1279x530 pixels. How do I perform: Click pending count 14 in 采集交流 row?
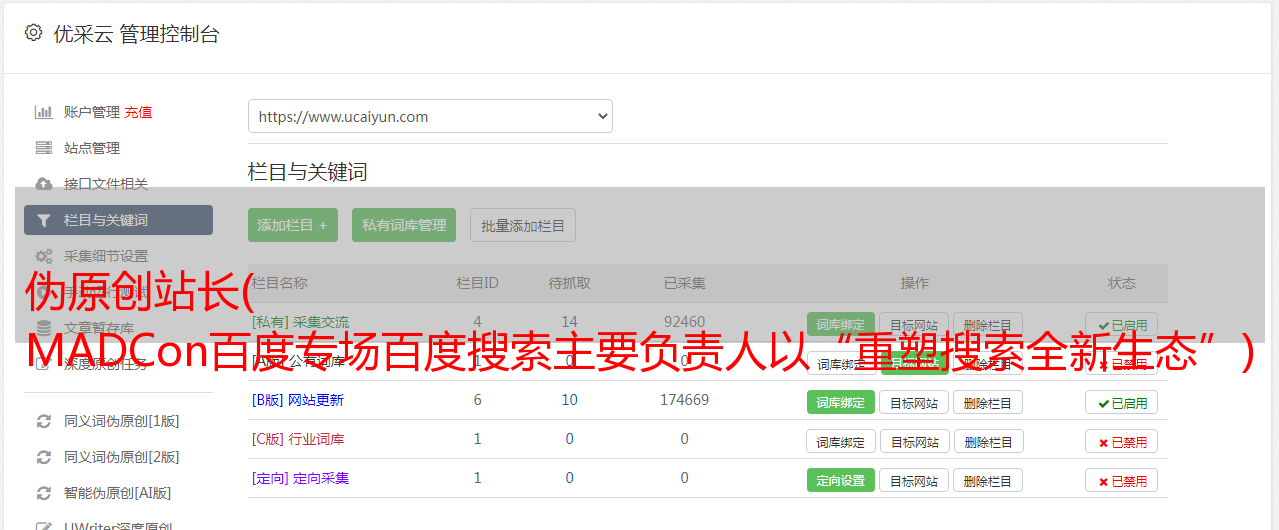tap(569, 322)
